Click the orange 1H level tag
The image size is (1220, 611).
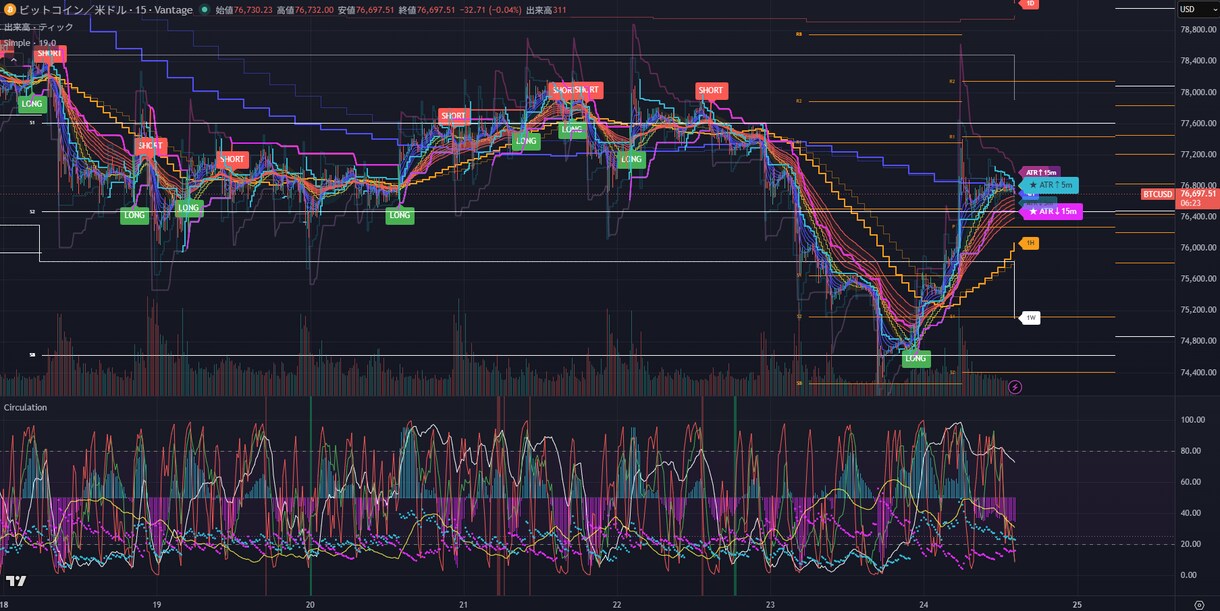pos(1030,243)
